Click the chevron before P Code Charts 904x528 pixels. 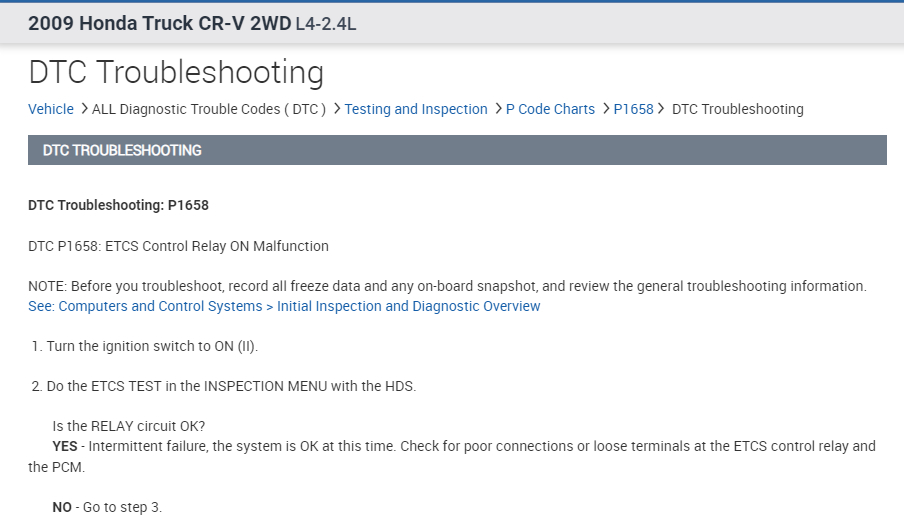(498, 108)
